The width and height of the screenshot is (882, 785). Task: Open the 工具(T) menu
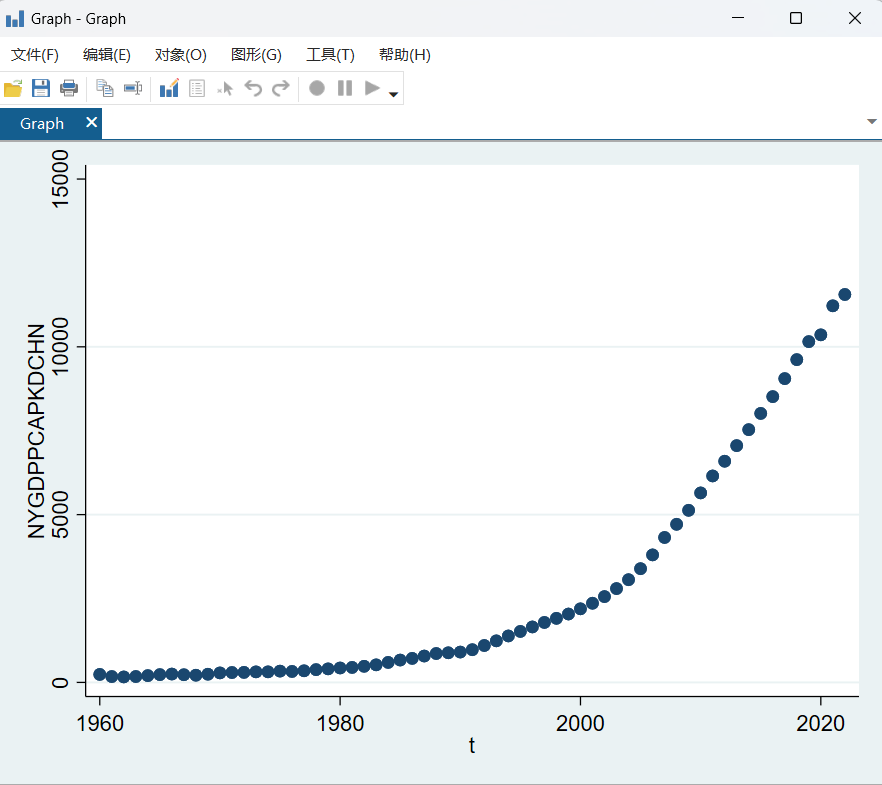[x=330, y=55]
